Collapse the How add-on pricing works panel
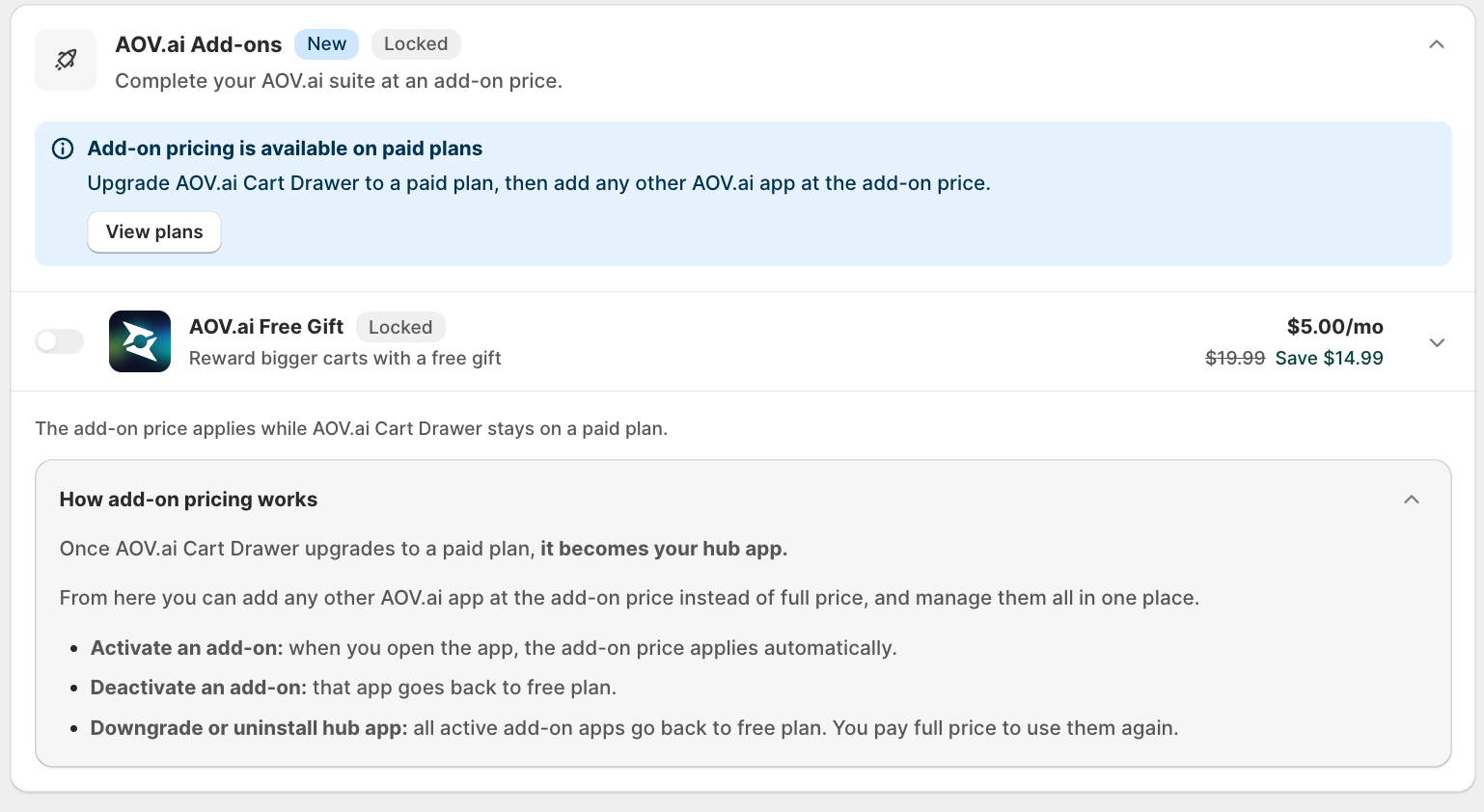 pyautogui.click(x=1412, y=500)
